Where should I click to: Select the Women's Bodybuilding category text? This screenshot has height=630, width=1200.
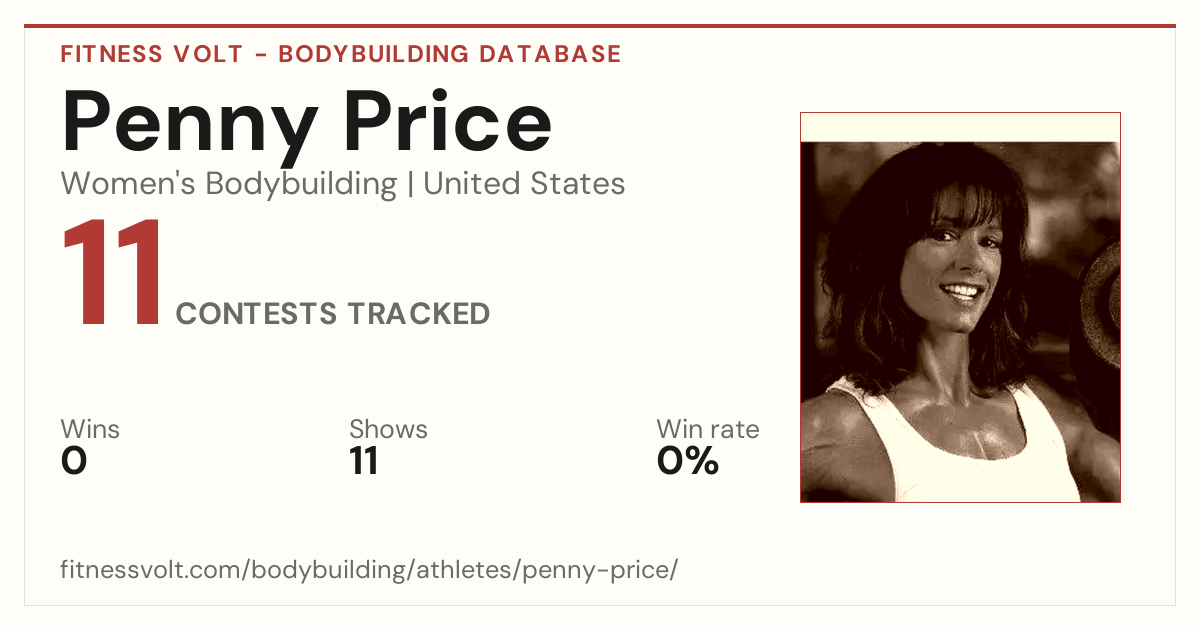(229, 184)
